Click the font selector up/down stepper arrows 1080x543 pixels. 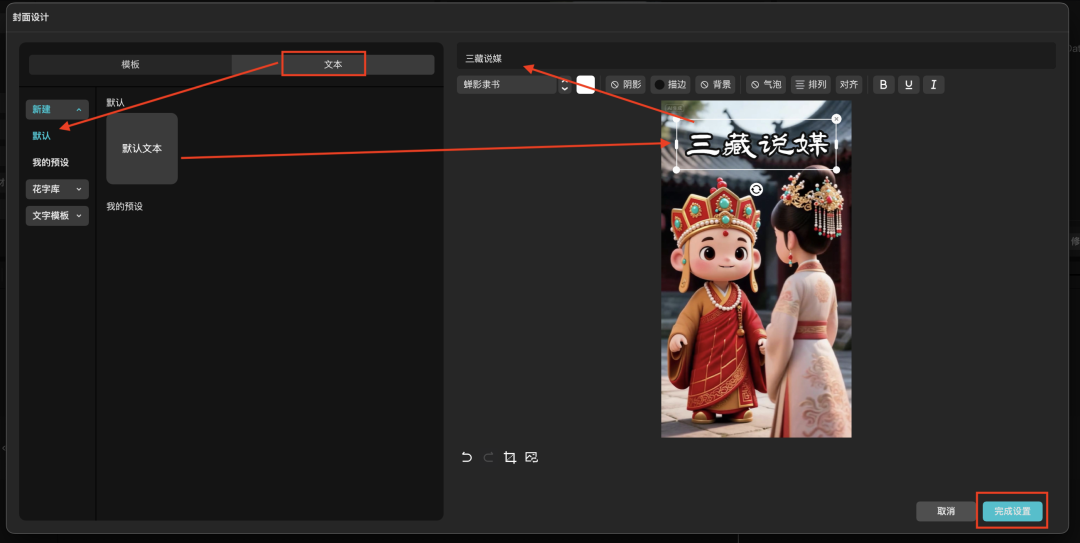565,85
